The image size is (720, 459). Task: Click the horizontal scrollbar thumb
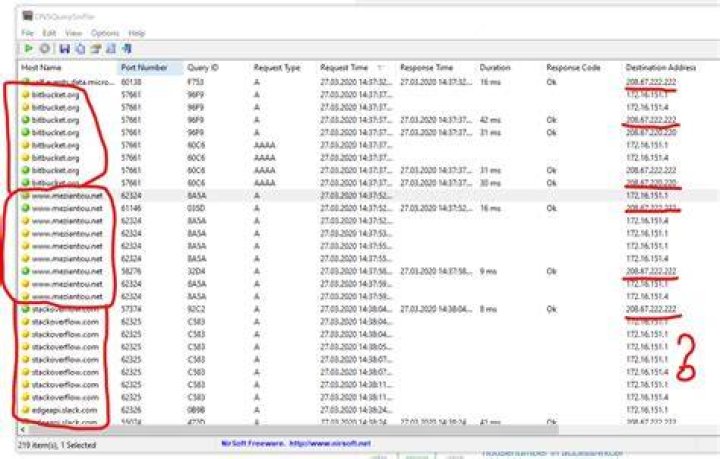click(x=294, y=429)
